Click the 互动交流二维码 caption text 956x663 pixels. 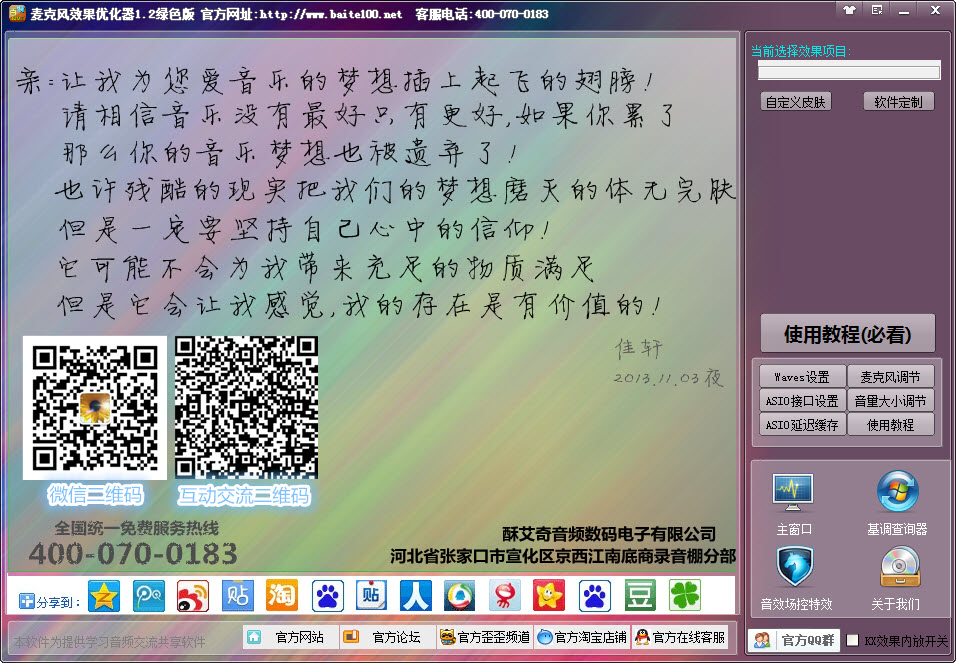[x=244, y=495]
